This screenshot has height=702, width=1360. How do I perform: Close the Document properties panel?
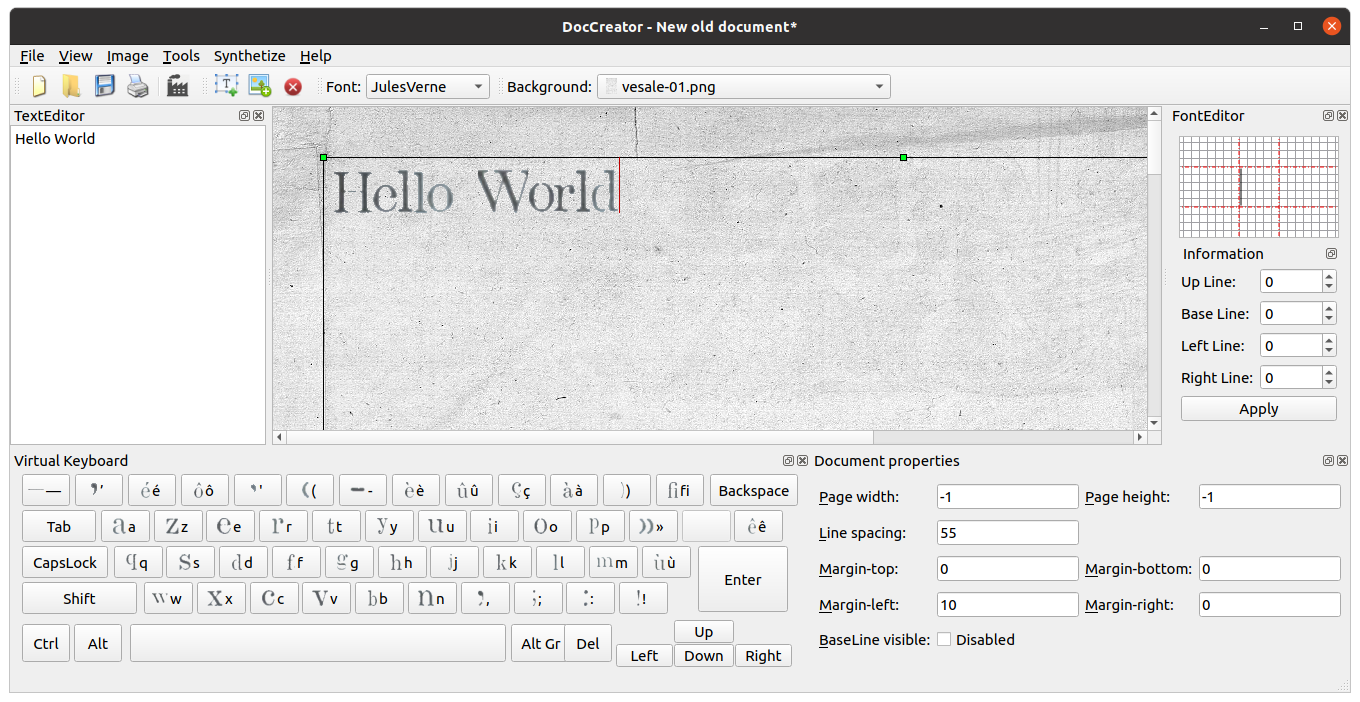coord(1343,461)
